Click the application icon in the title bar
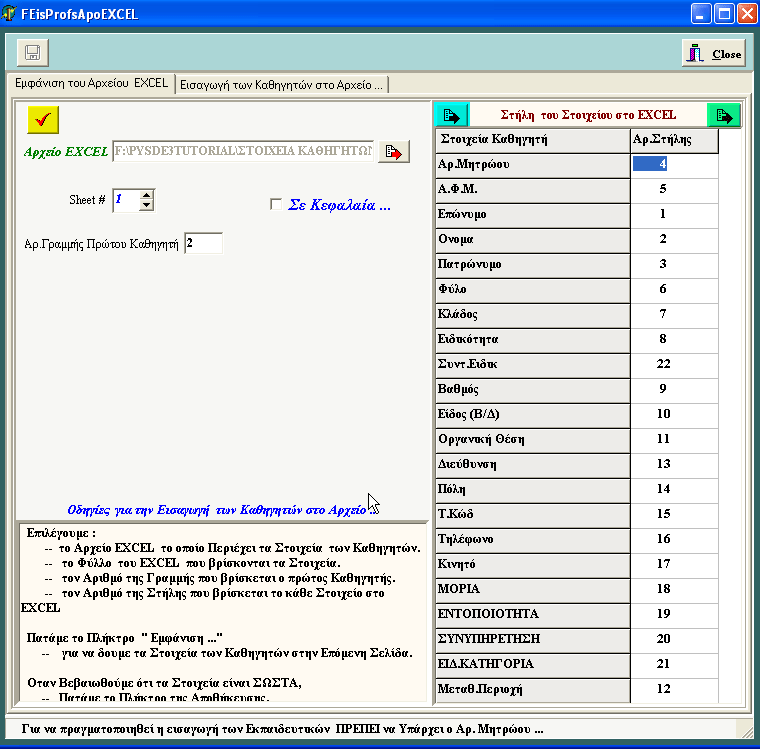 click(12, 14)
